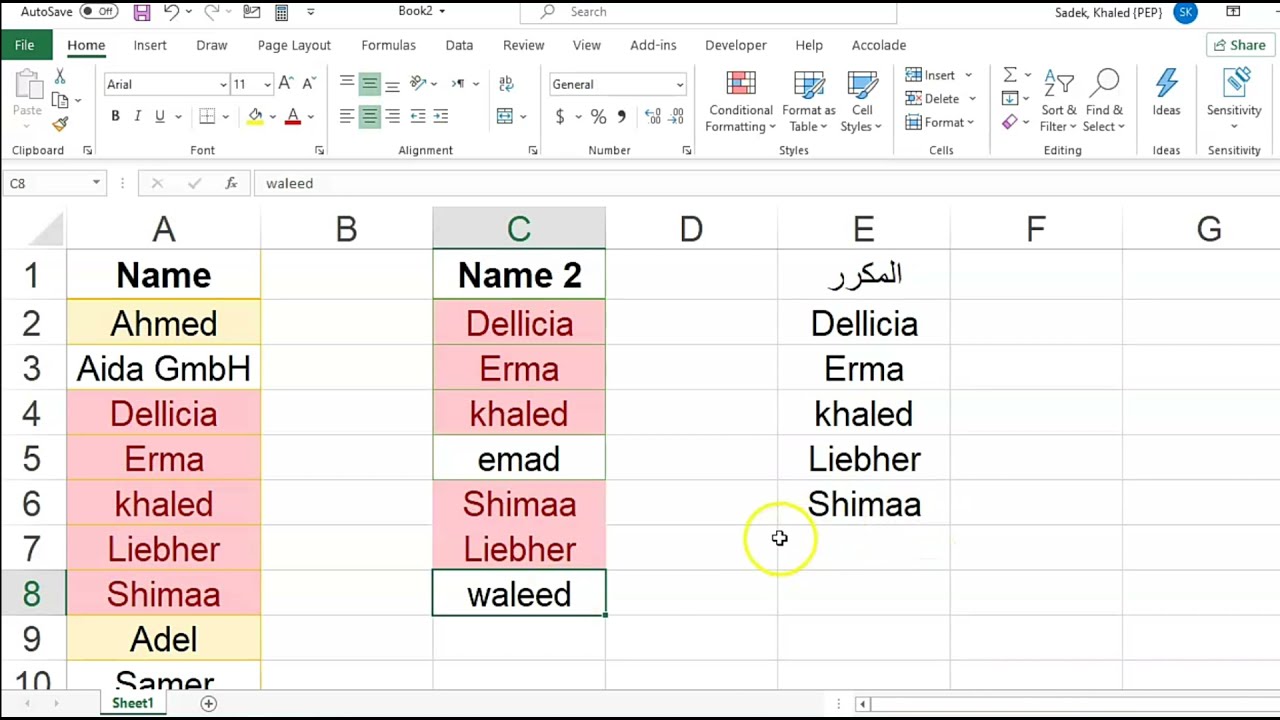The height and width of the screenshot is (720, 1280).
Task: Change ribbon display options
Action: tap(1233, 12)
